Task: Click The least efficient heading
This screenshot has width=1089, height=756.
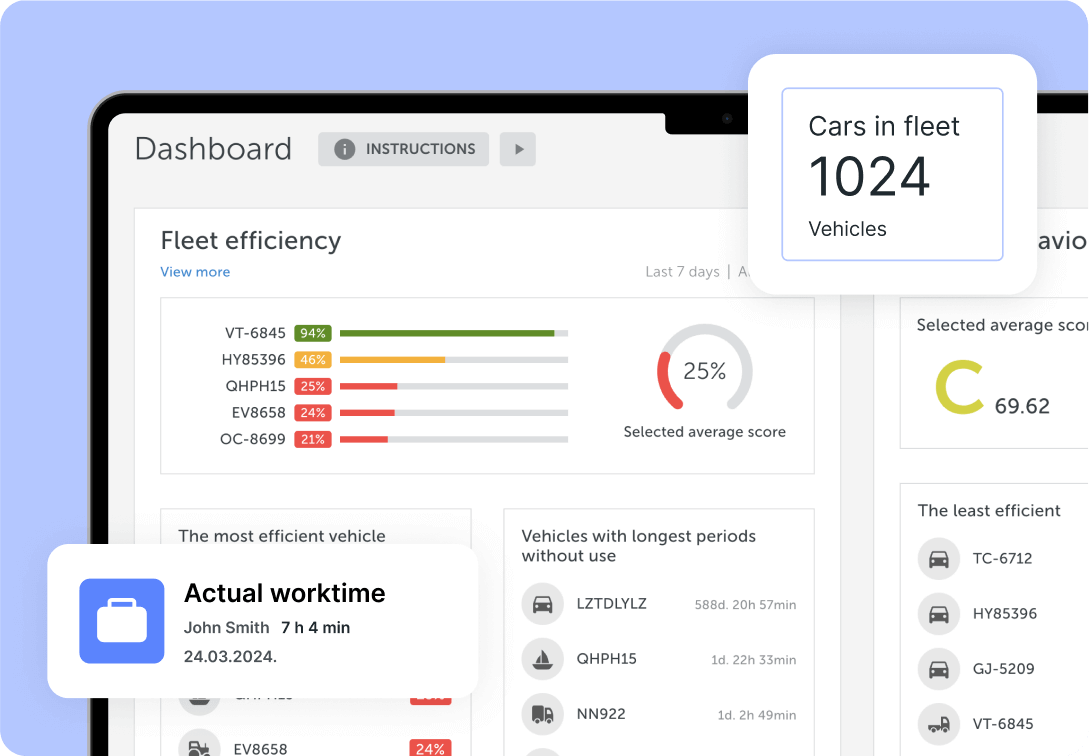Action: [989, 511]
